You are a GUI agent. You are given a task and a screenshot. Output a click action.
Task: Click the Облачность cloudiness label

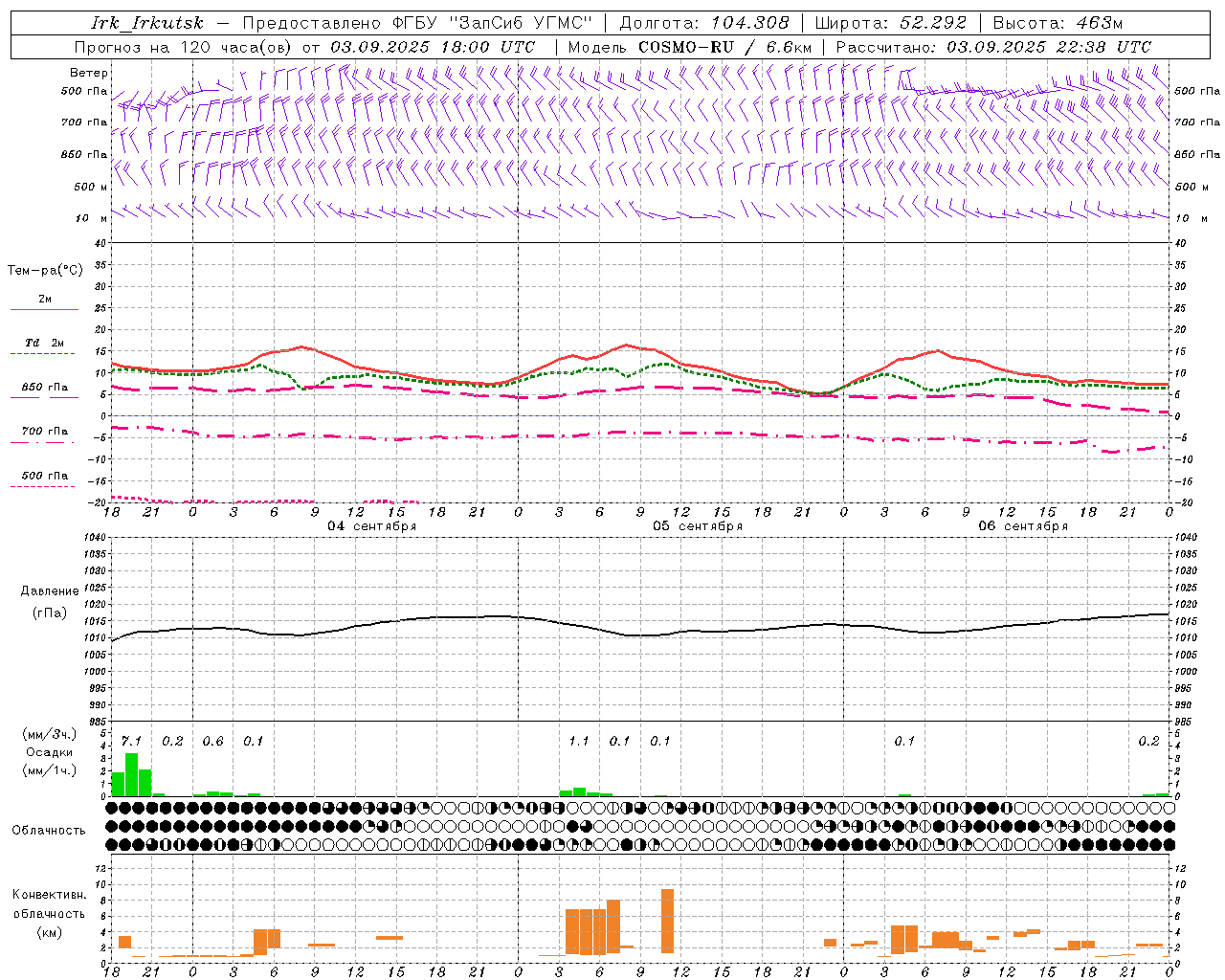click(x=49, y=830)
